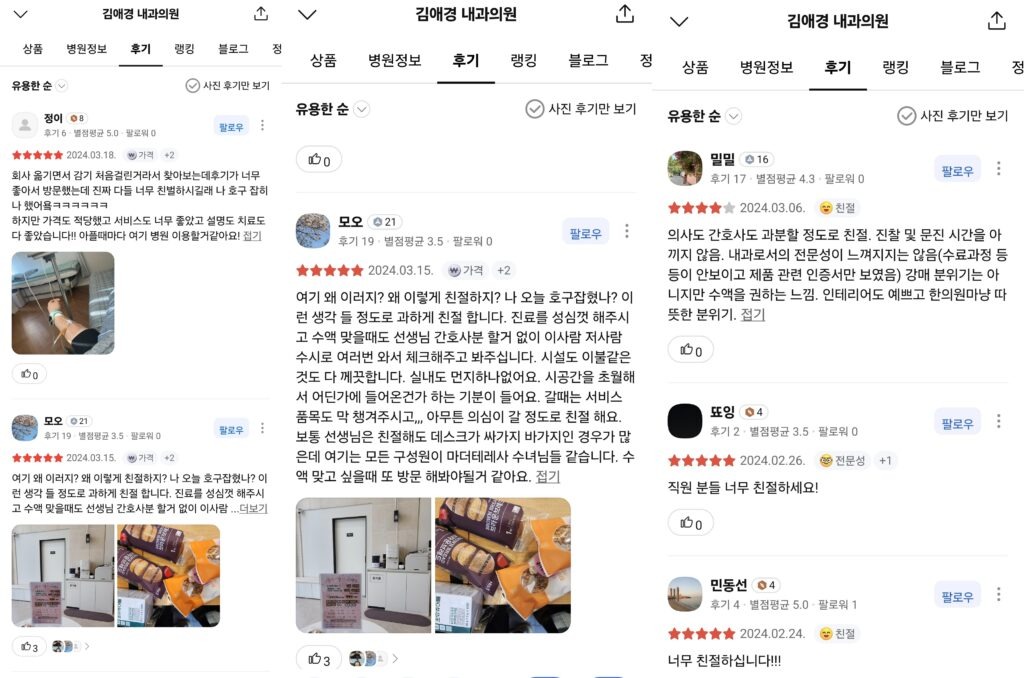Switch to 병원정보 tab in middle panel
The image size is (1024, 678).
tap(394, 61)
